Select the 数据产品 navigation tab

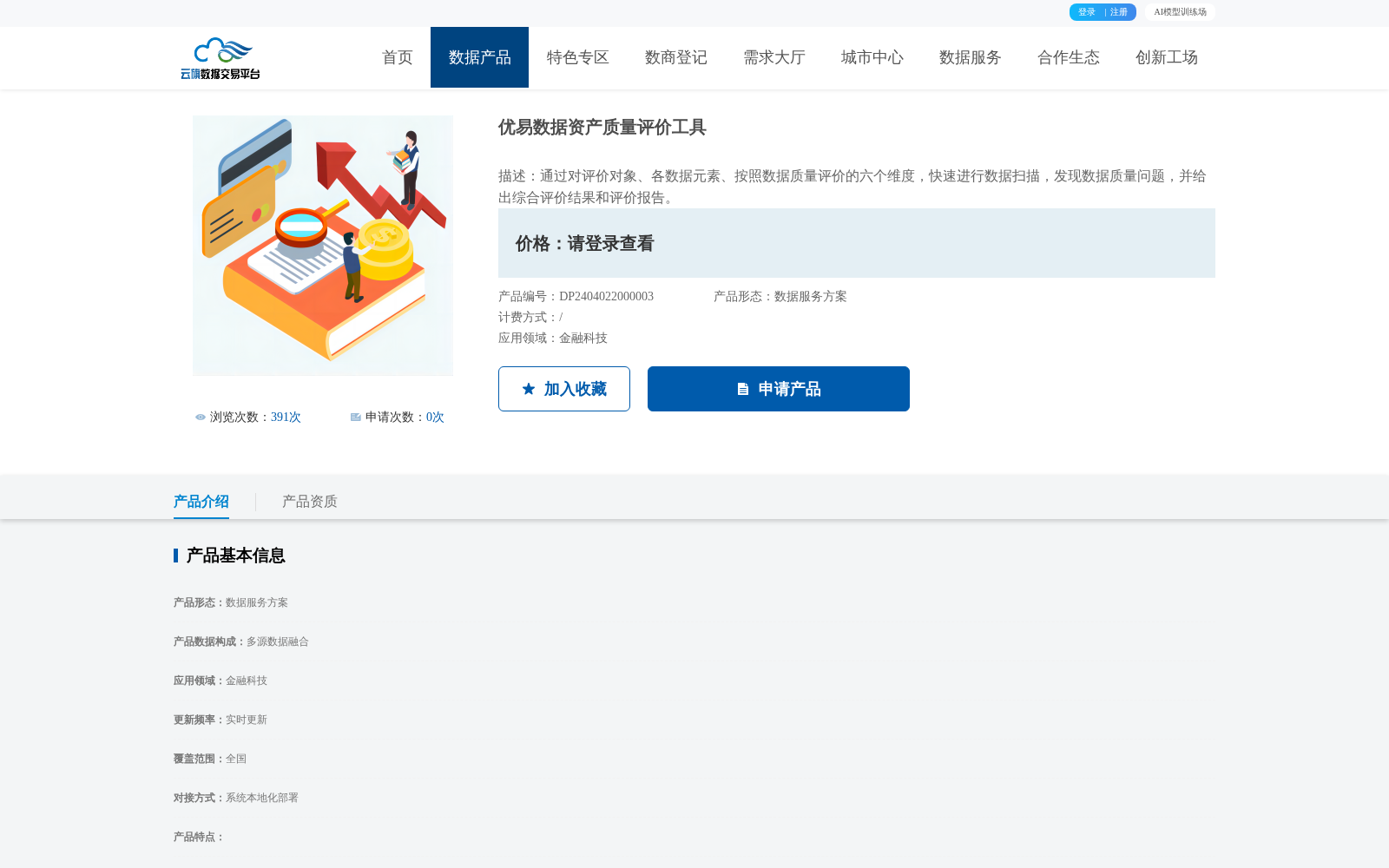pos(479,57)
